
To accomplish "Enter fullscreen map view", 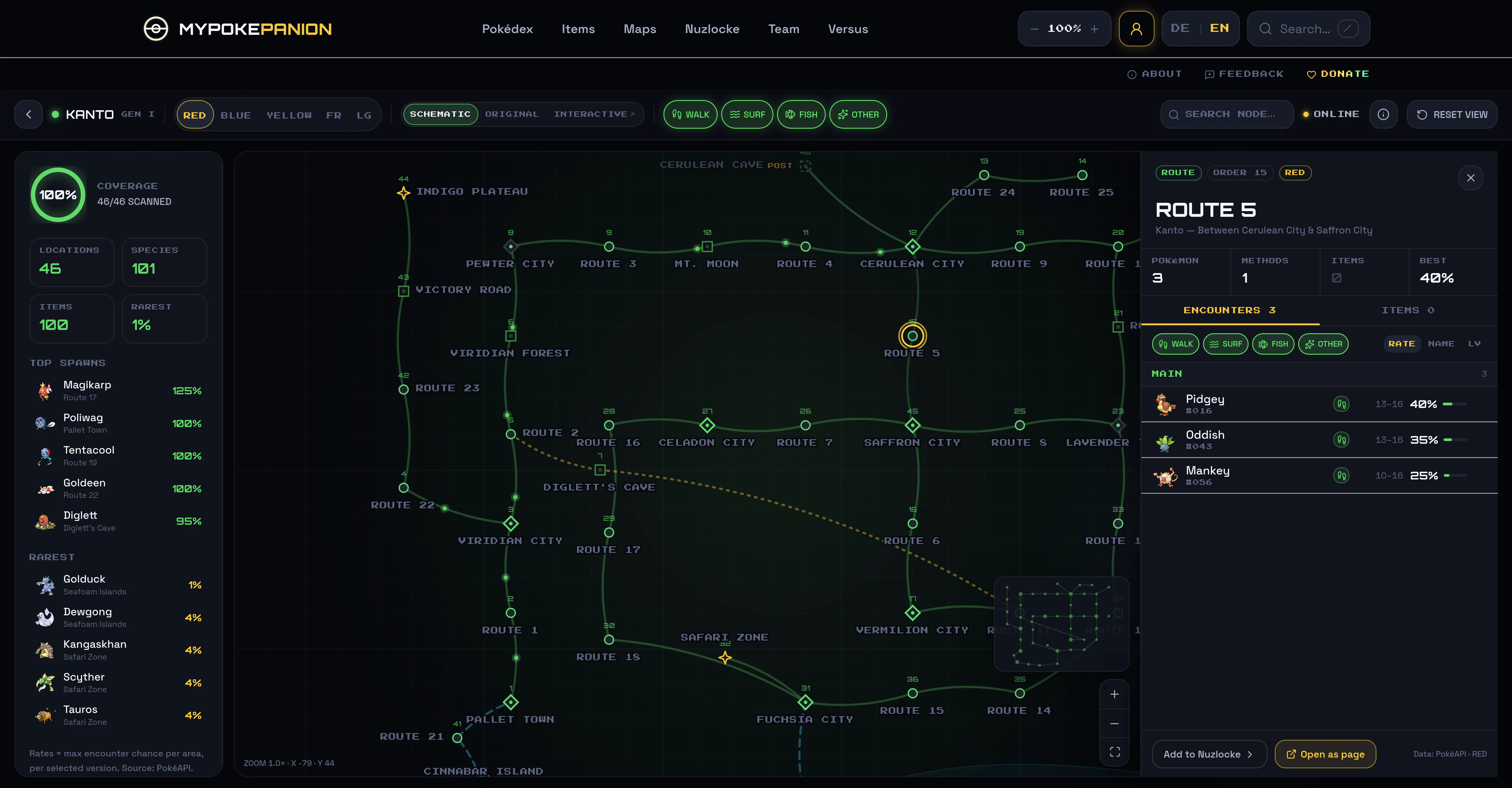I will click(x=1114, y=752).
